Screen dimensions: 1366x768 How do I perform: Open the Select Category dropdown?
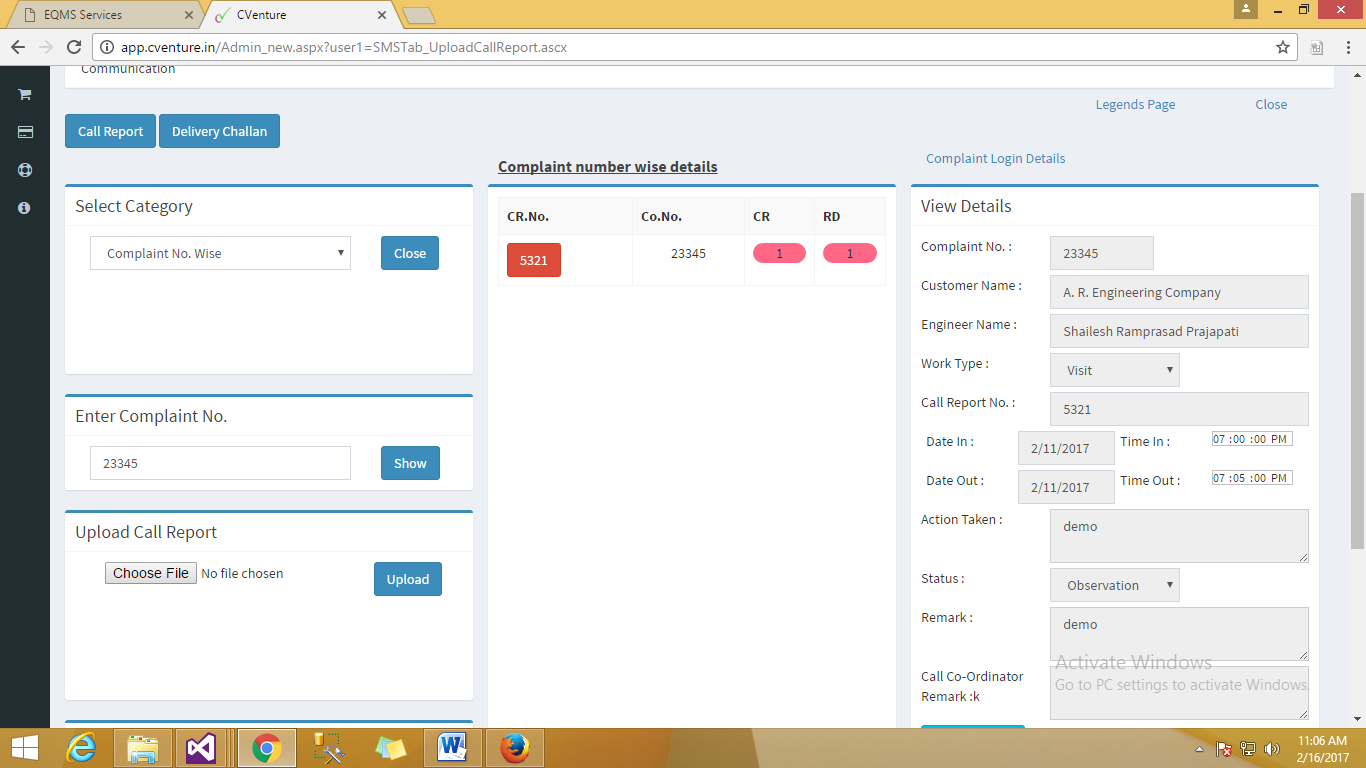(220, 254)
